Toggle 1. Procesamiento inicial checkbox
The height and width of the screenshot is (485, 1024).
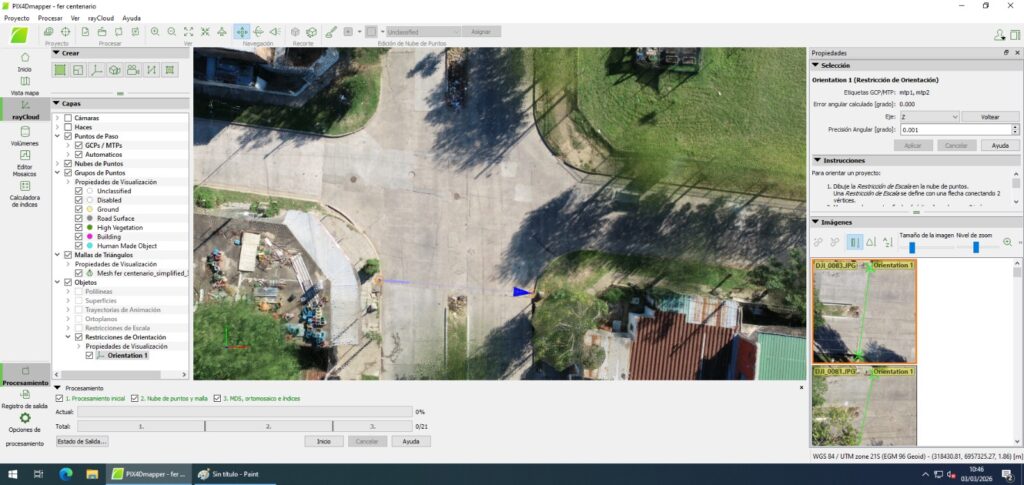[x=58, y=398]
